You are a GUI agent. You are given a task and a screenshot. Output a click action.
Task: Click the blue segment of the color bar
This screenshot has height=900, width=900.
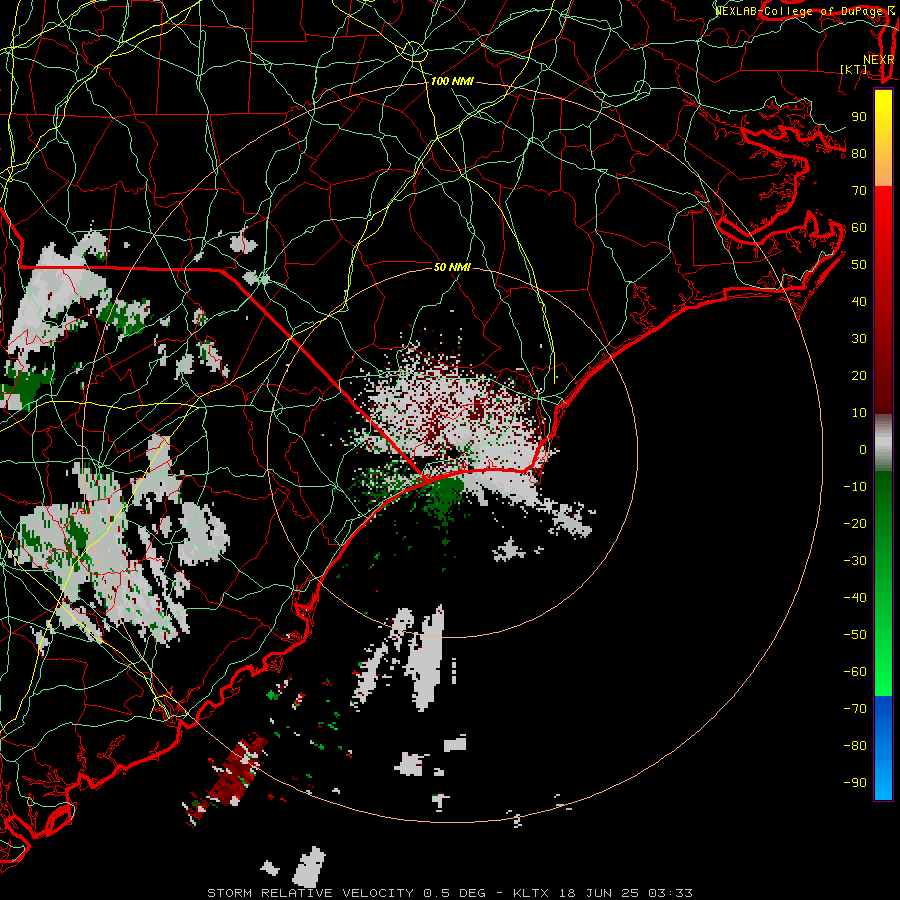point(883,748)
